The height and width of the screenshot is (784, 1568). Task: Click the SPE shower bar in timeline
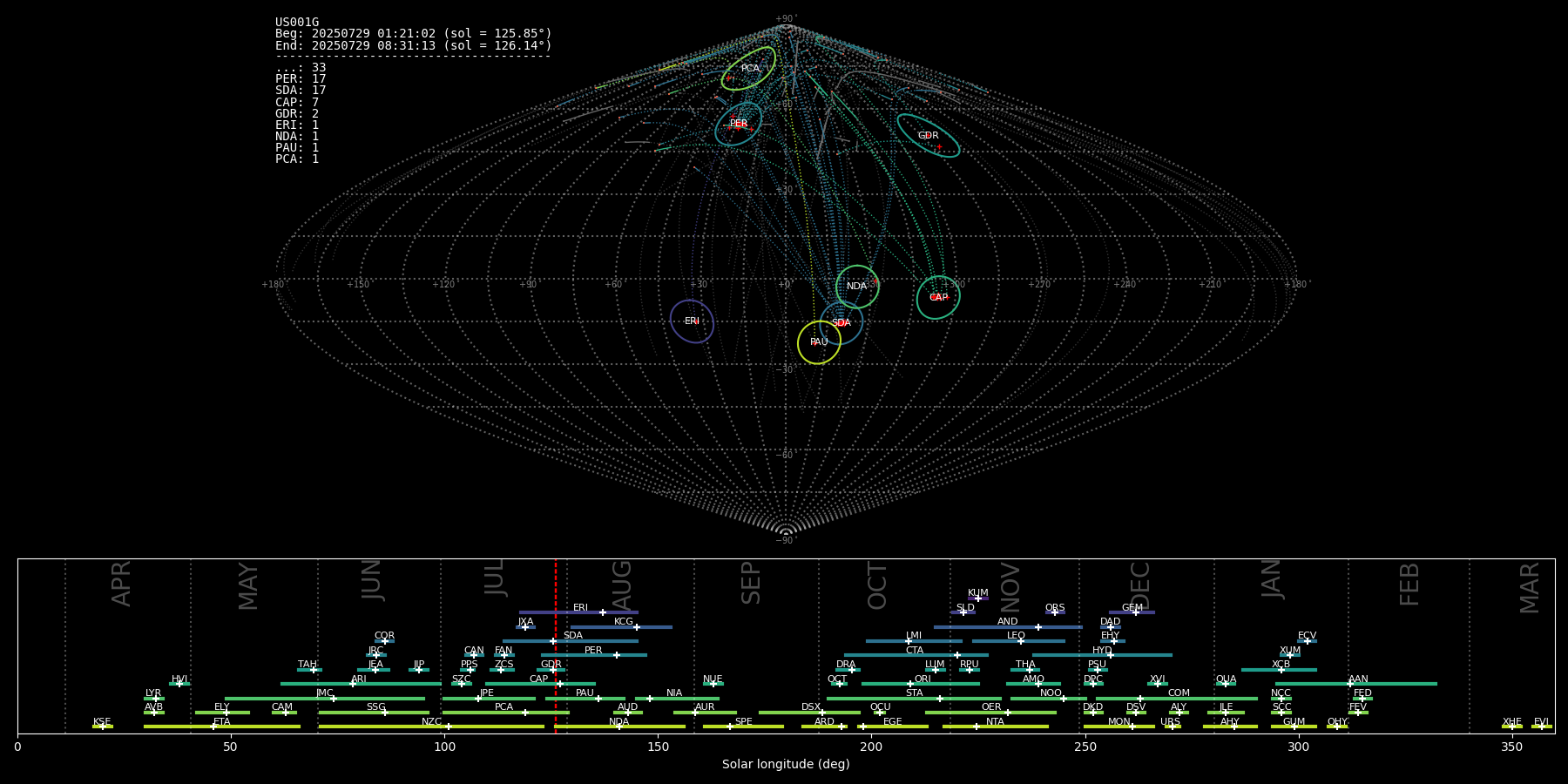(743, 727)
